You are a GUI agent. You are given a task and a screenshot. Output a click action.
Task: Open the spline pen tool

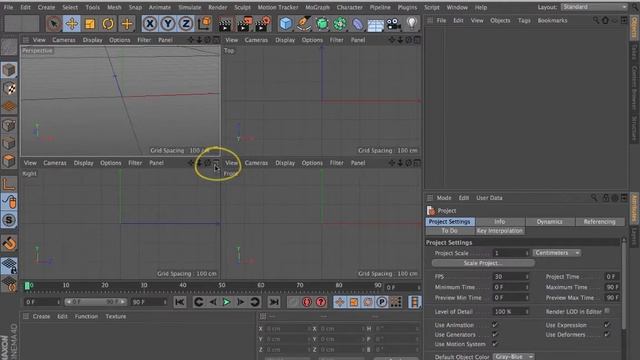[304, 24]
